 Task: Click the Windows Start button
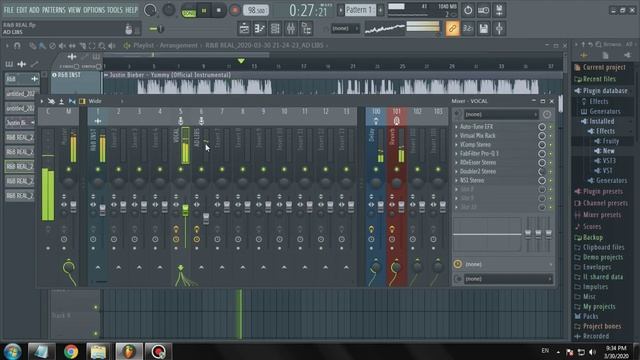[x=12, y=351]
